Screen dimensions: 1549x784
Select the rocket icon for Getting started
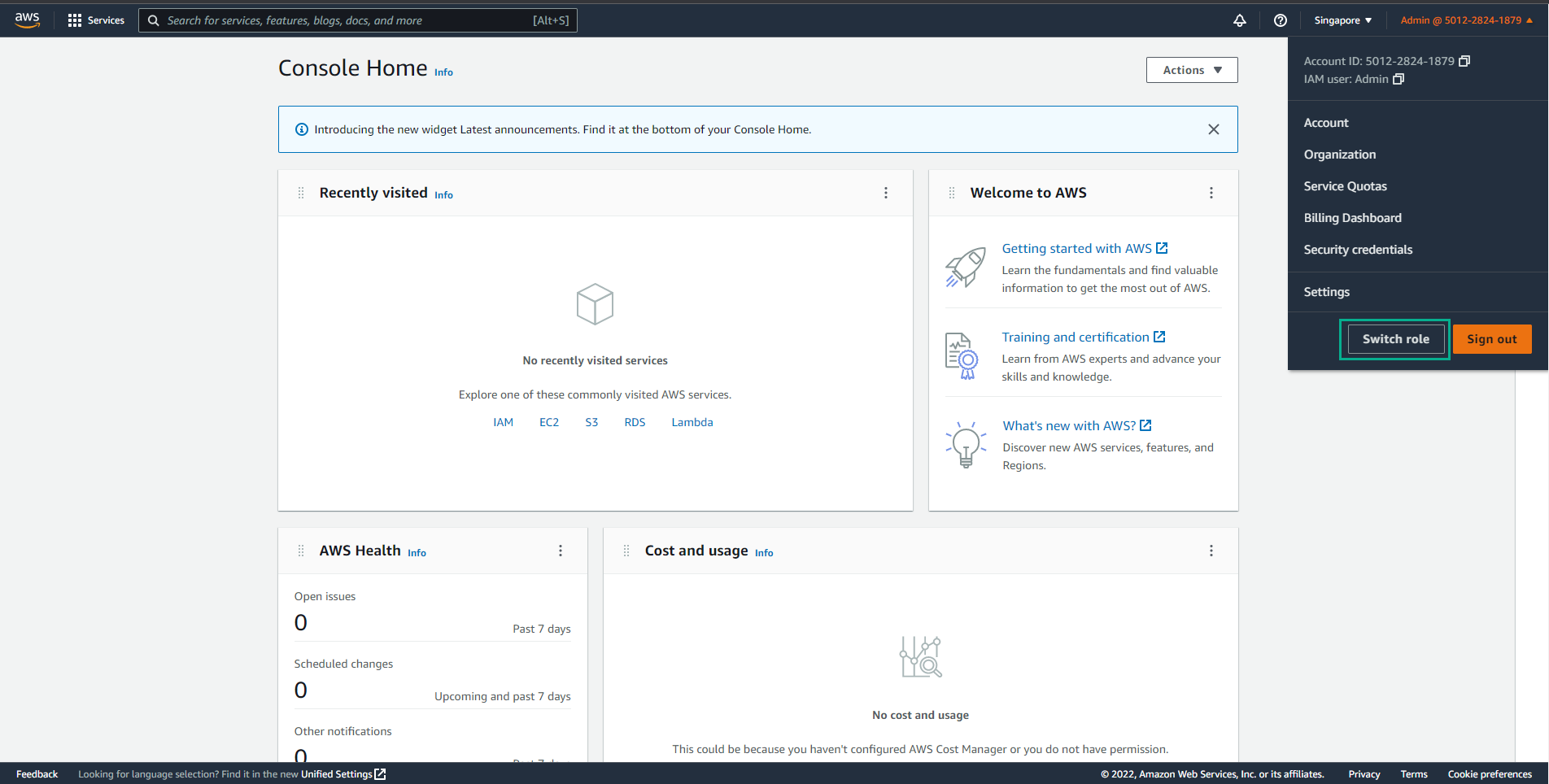[966, 268]
